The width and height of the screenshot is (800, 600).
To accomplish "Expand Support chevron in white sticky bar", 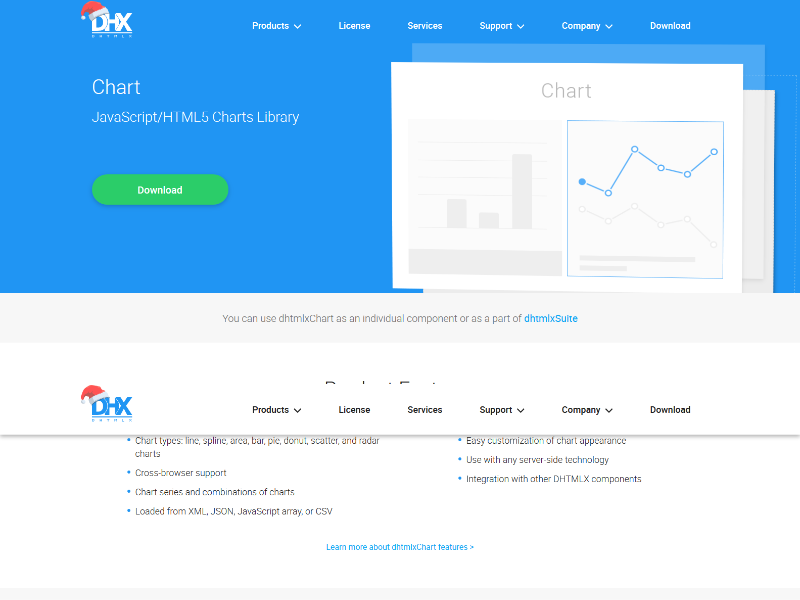I will click(520, 411).
